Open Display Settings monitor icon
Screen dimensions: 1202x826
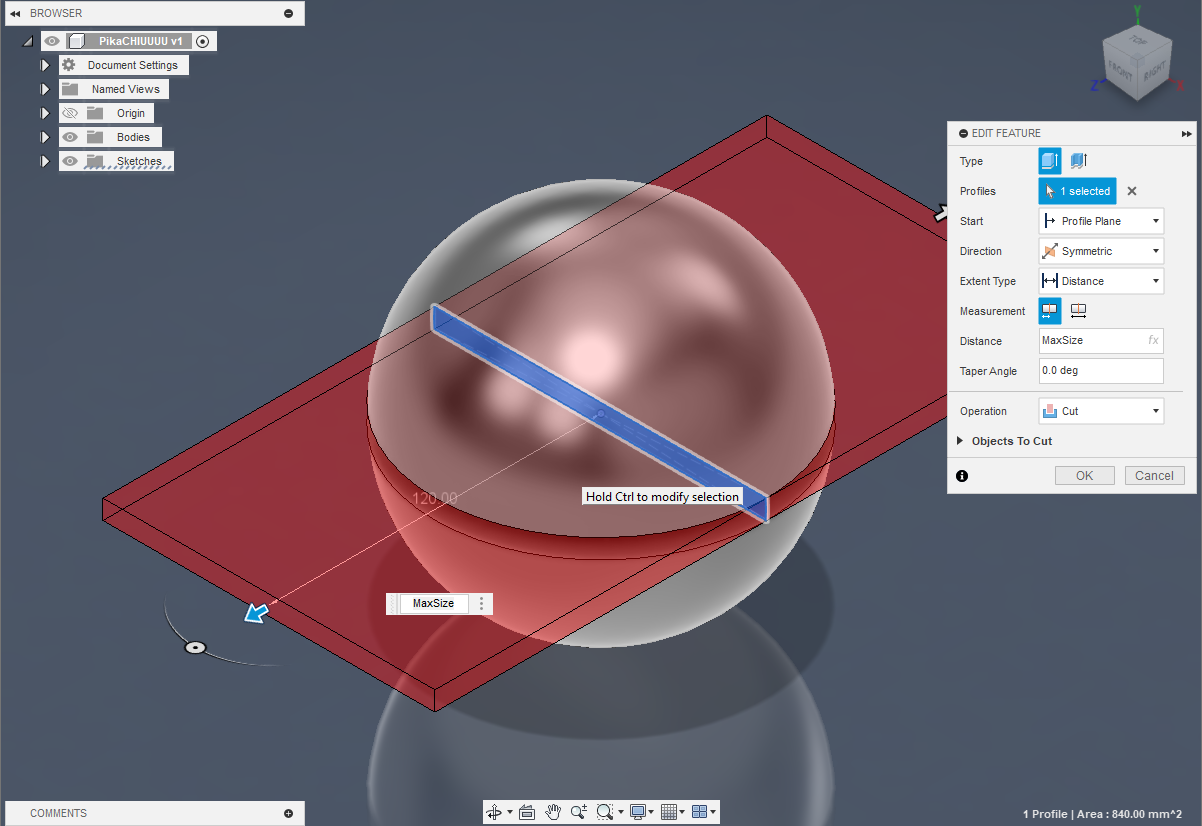(x=638, y=812)
